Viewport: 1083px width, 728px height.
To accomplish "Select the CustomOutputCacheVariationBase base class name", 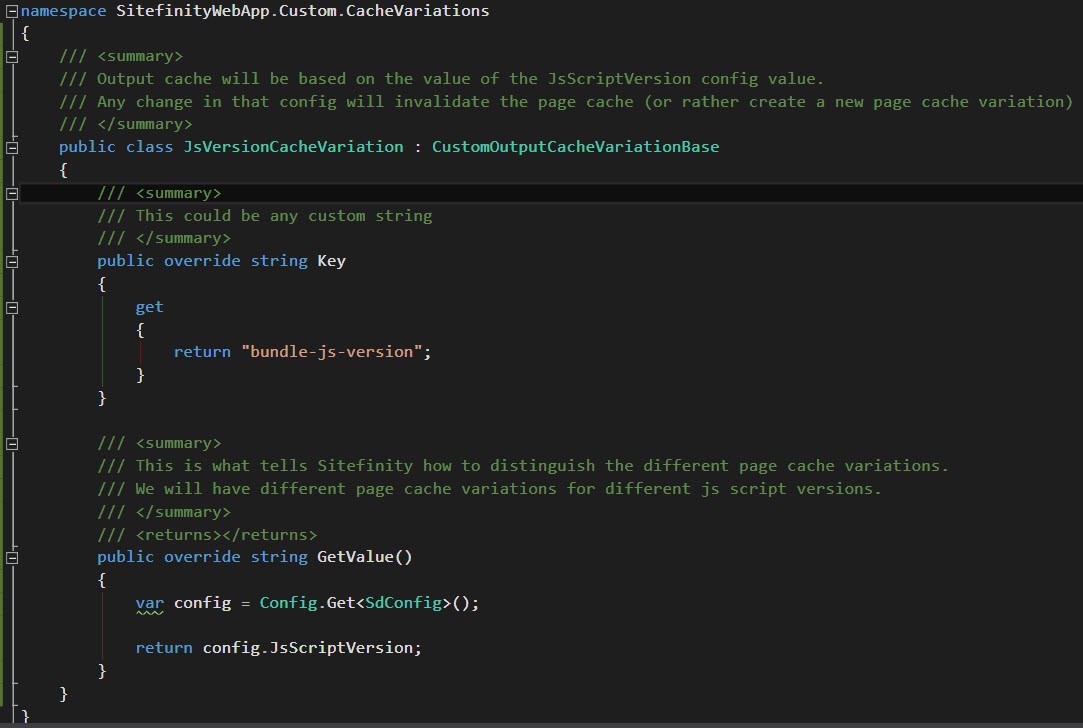I will pyautogui.click(x=575, y=146).
